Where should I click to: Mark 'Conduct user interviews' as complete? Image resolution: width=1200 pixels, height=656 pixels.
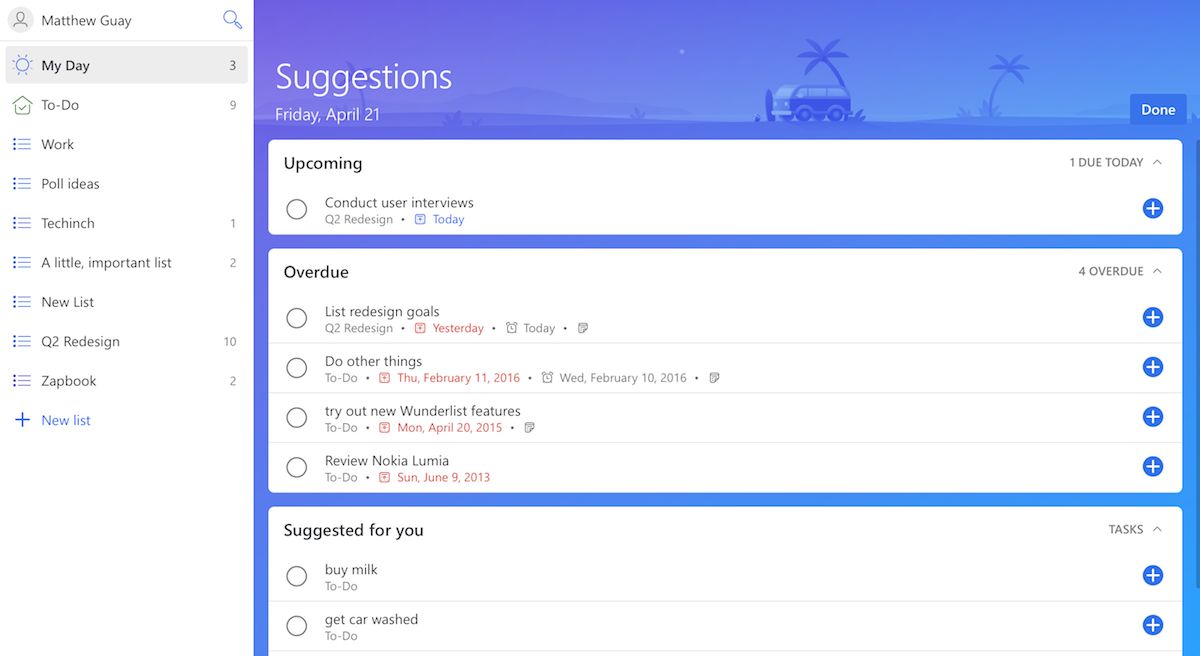(297, 210)
